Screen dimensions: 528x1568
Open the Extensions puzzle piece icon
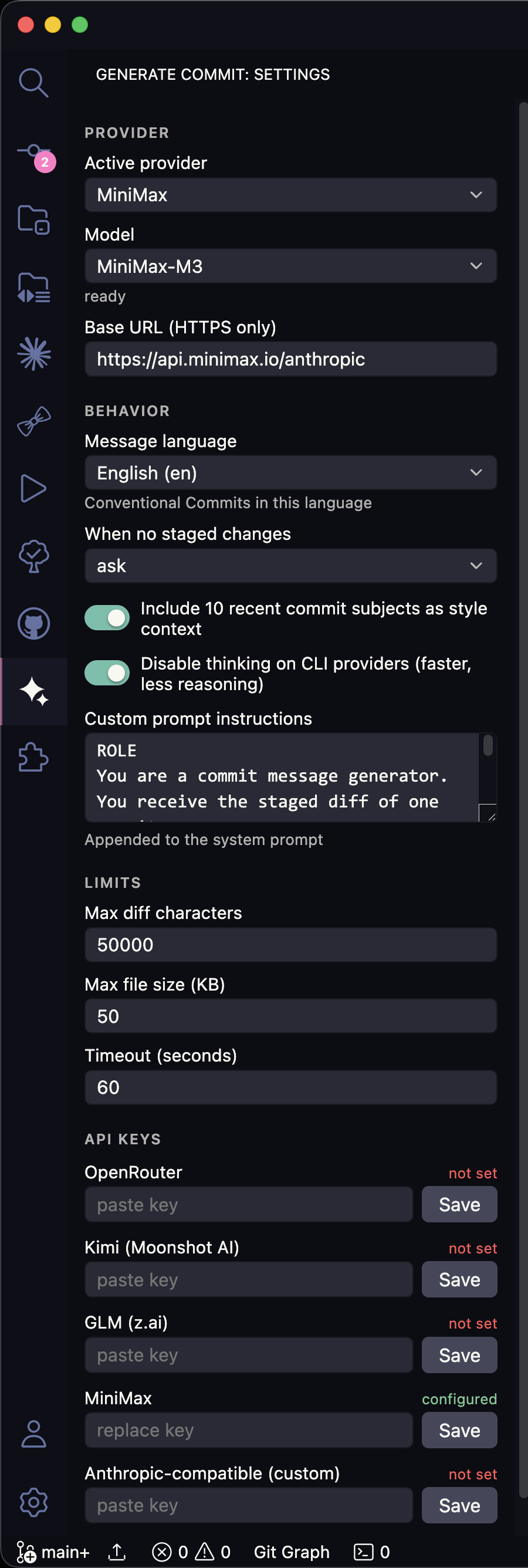(33, 758)
